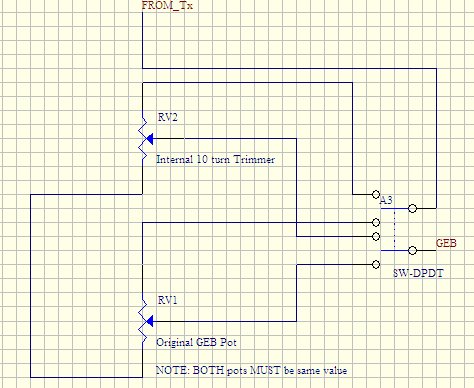Click the A3 switch designator
Viewport: 474px width, 388px height.
tap(386, 200)
